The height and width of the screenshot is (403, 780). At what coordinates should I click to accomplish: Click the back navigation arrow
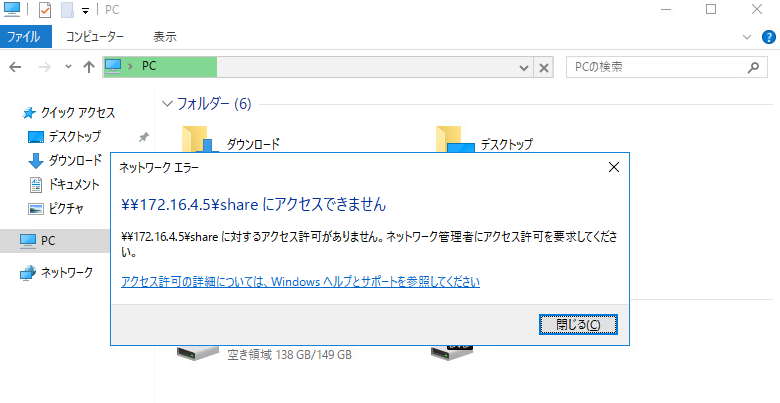tap(15, 67)
